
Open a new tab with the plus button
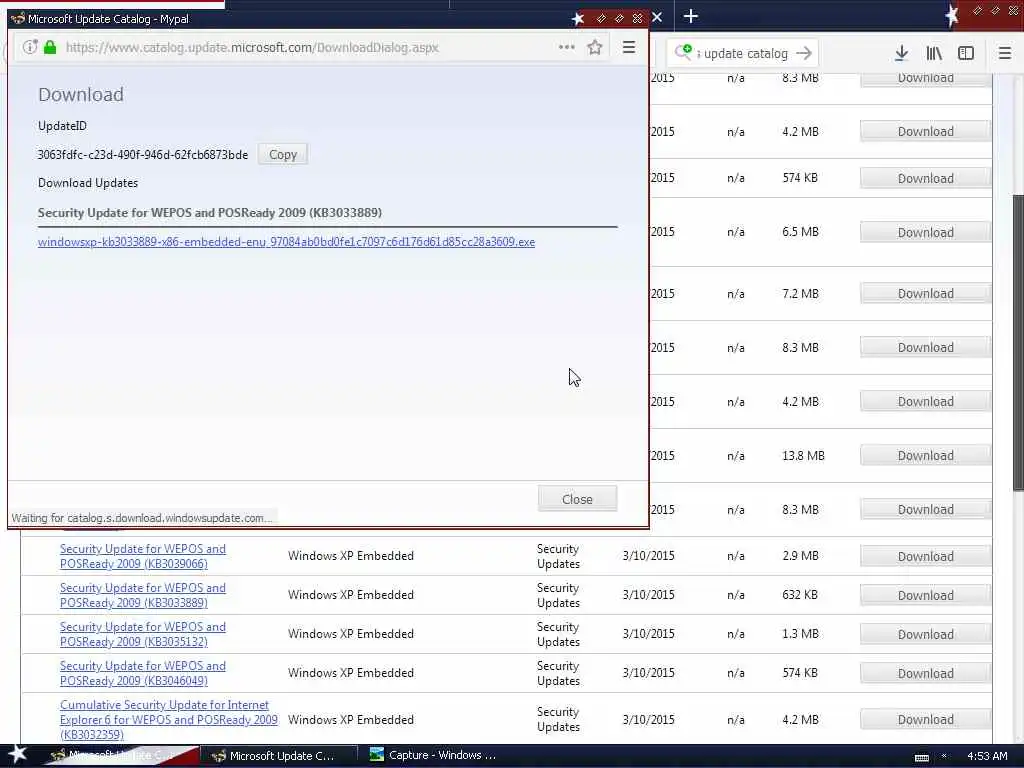coord(691,16)
